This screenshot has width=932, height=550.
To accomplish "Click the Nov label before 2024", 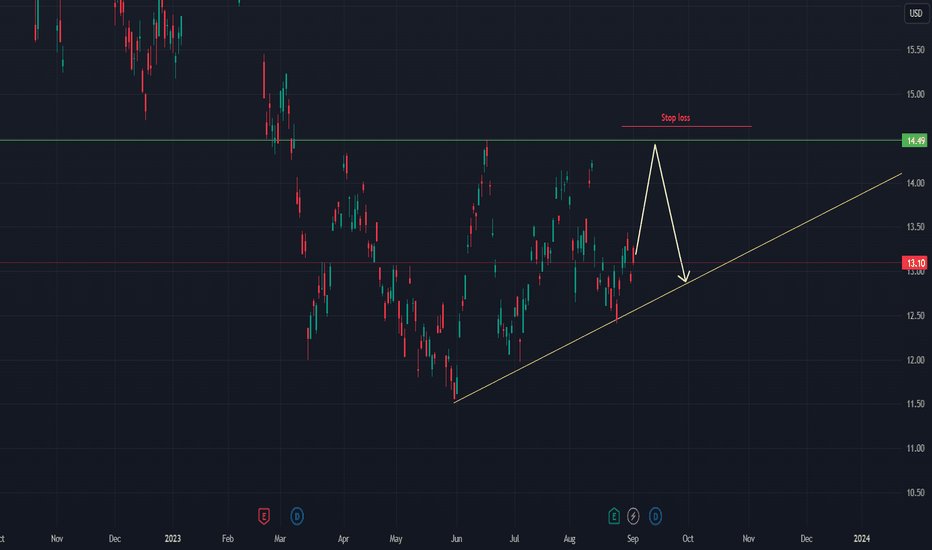I will (748, 538).
